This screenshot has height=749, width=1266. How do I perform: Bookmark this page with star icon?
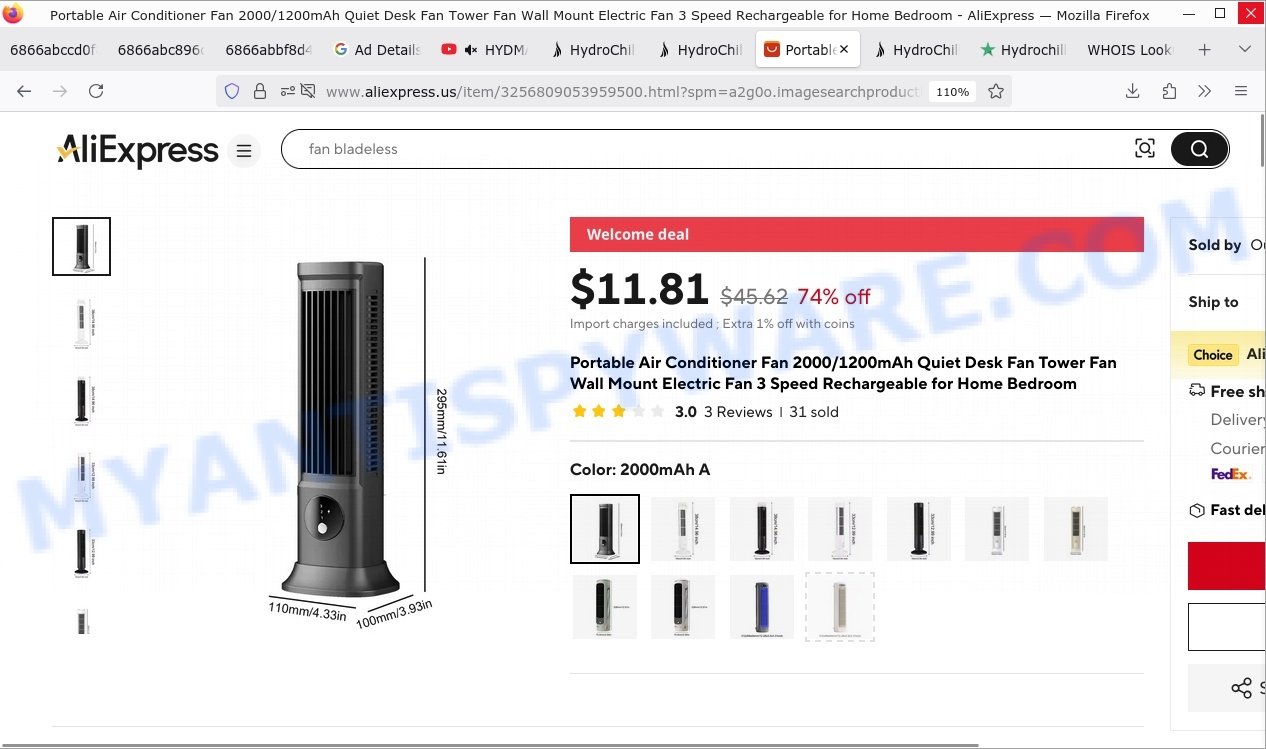(996, 91)
